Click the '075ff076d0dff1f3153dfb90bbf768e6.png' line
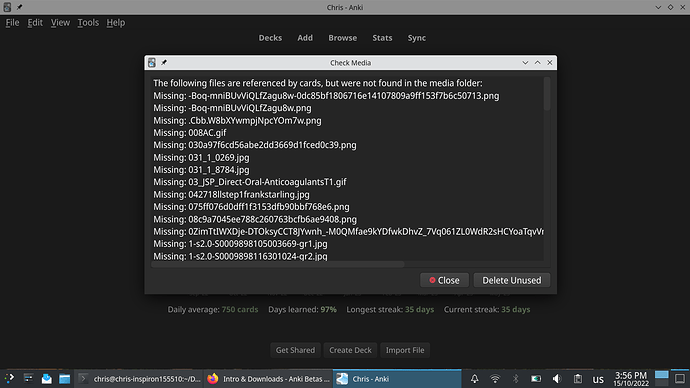Viewport: 690px width, 388px height. point(251,207)
